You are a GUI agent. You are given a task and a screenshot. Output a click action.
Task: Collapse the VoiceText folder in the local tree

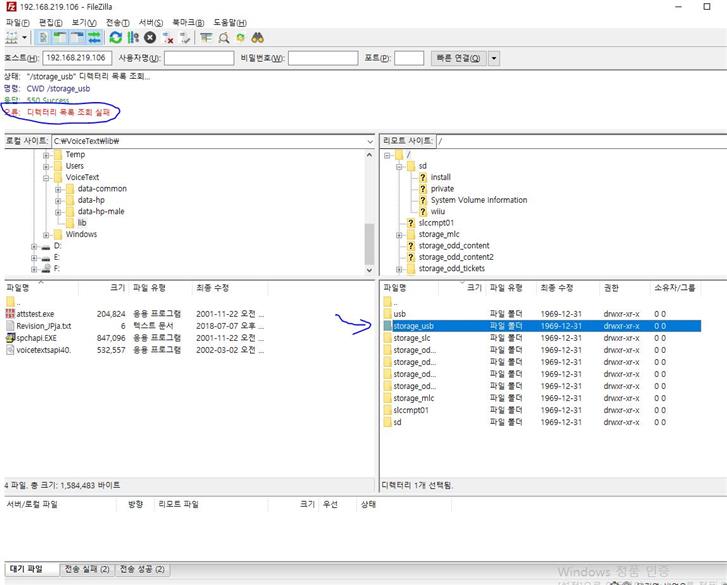[x=46, y=177]
